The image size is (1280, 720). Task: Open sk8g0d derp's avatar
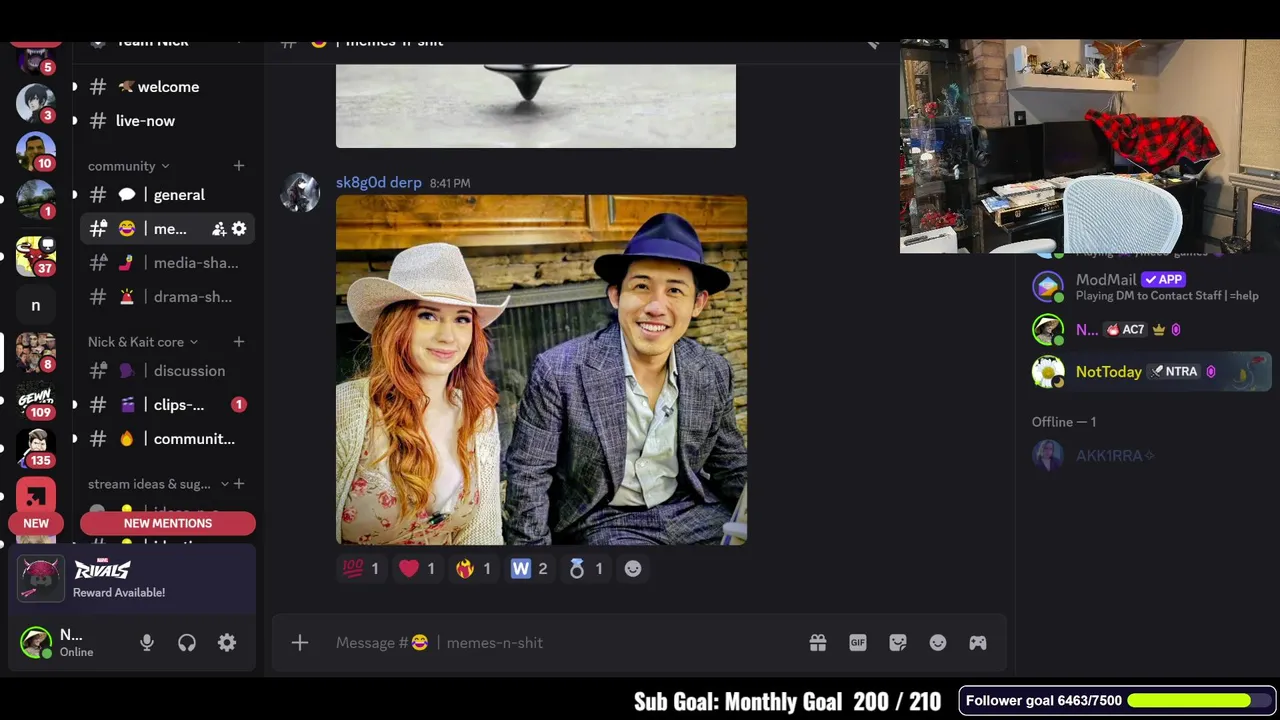(x=300, y=193)
